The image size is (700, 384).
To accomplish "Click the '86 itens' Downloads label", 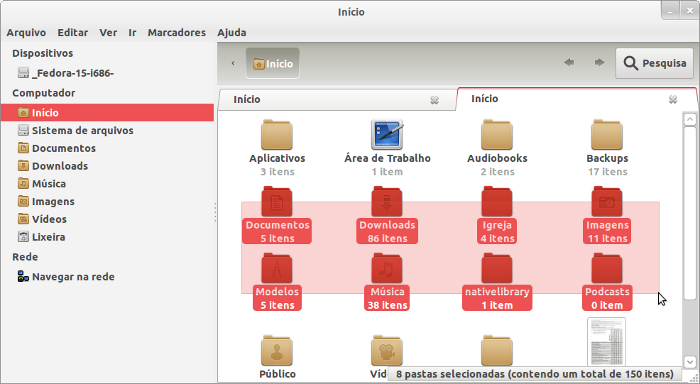I will tap(387, 238).
